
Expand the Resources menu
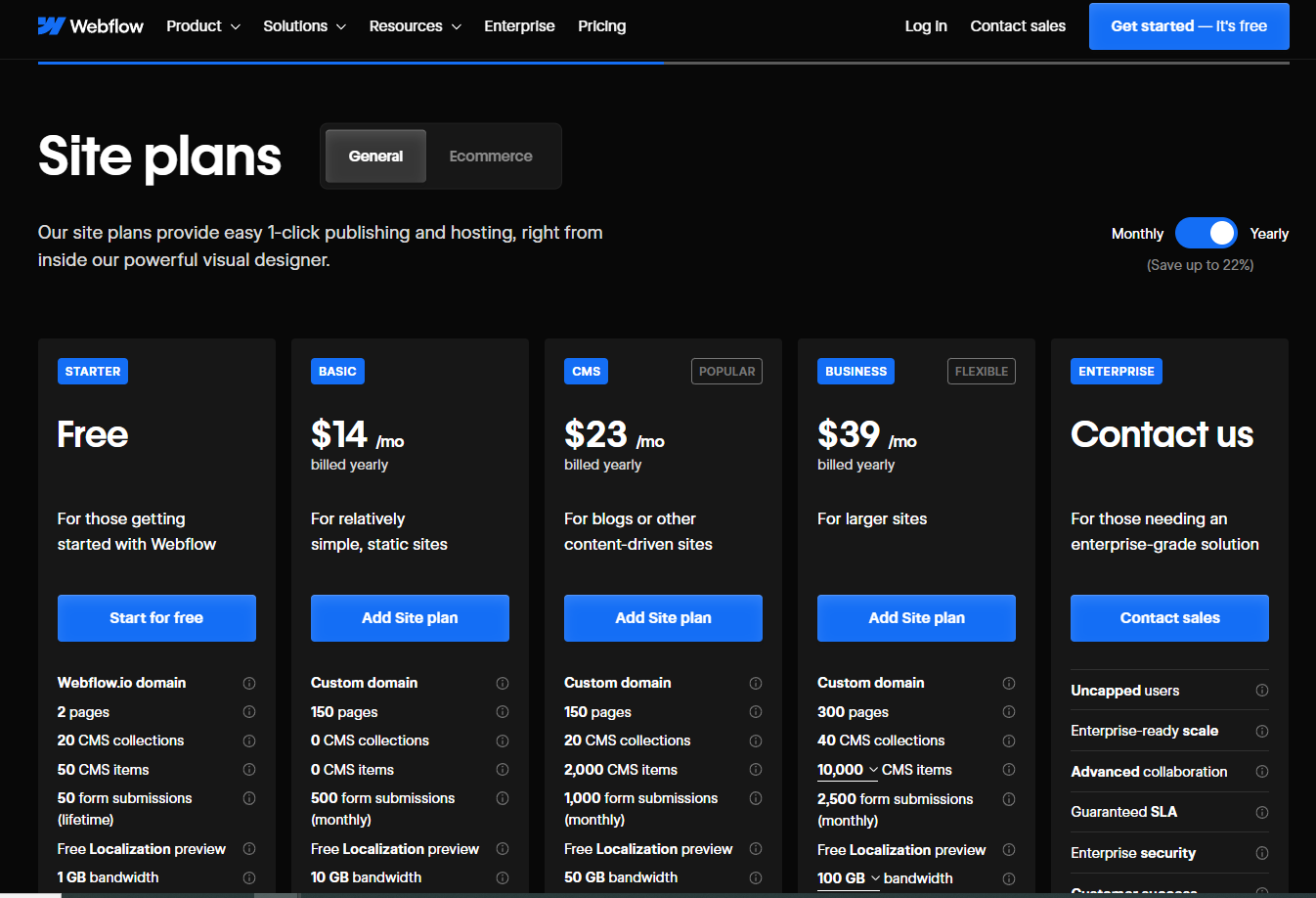(x=415, y=26)
